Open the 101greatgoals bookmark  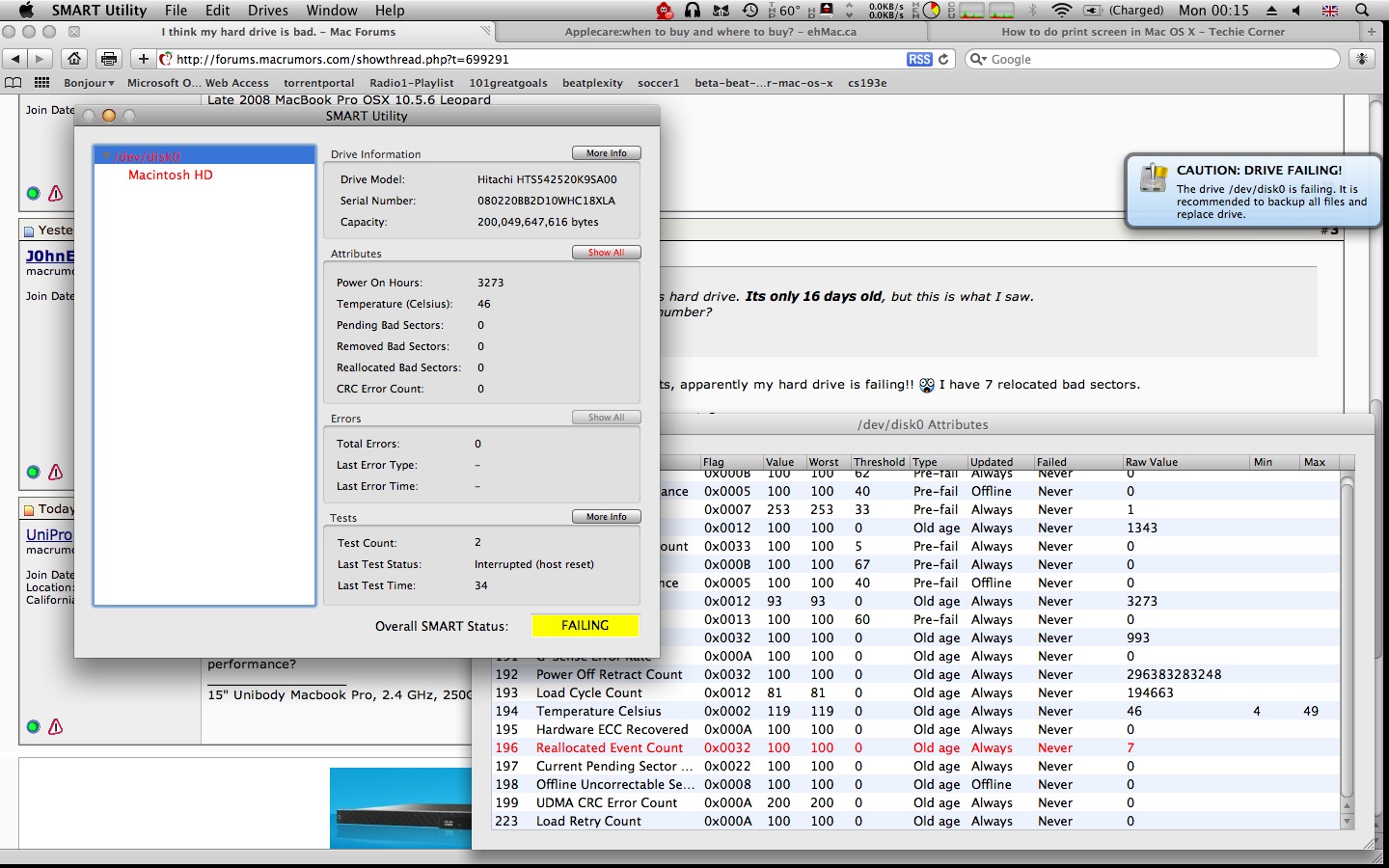point(508,83)
